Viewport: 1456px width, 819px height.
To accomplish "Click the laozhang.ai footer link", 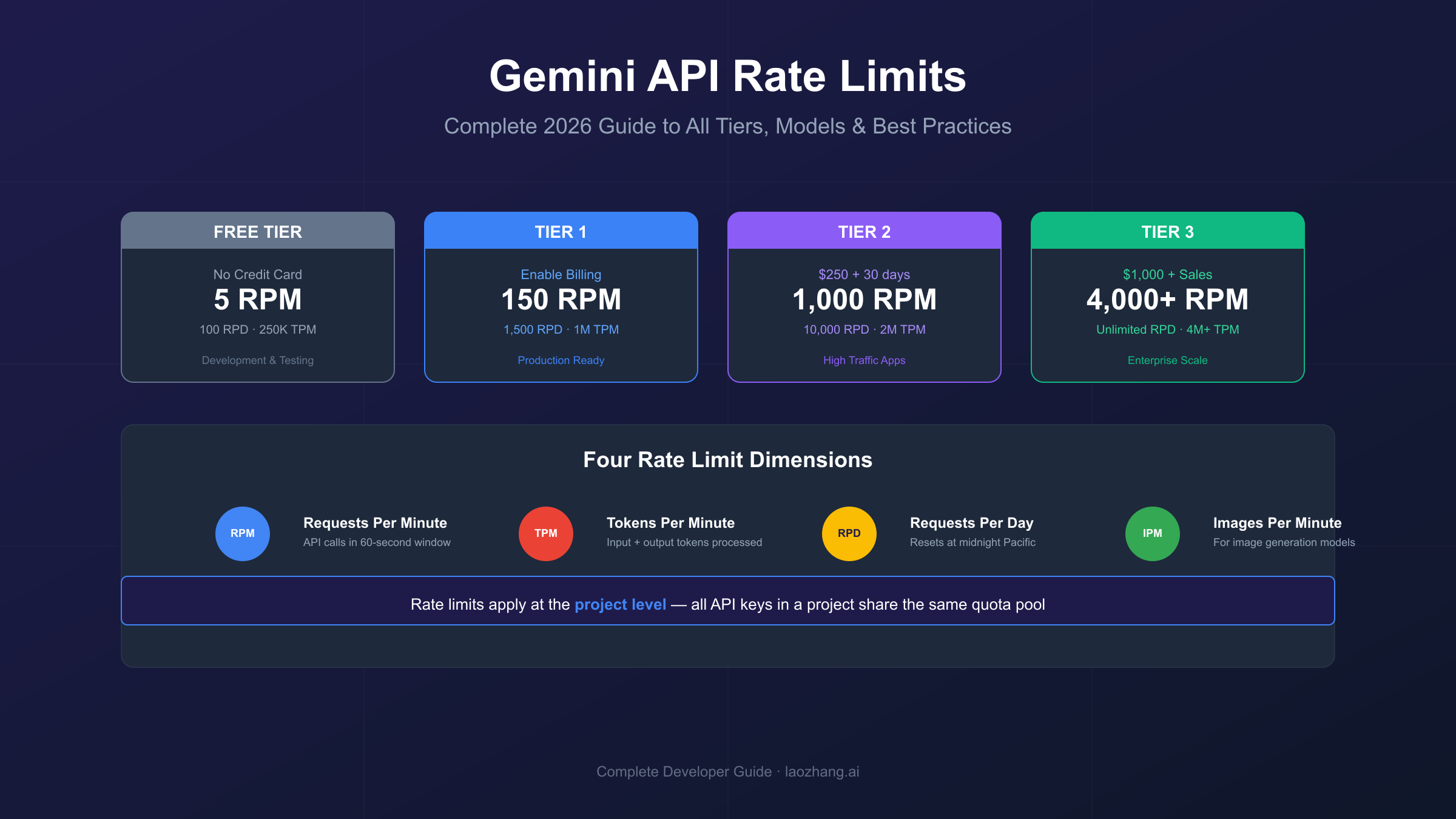I will coord(821,772).
